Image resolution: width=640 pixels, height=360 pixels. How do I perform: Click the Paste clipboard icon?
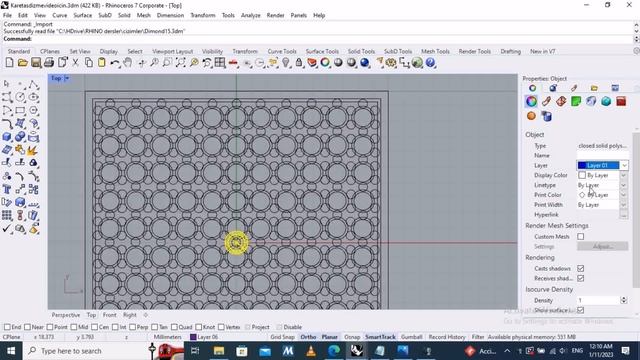click(102, 63)
